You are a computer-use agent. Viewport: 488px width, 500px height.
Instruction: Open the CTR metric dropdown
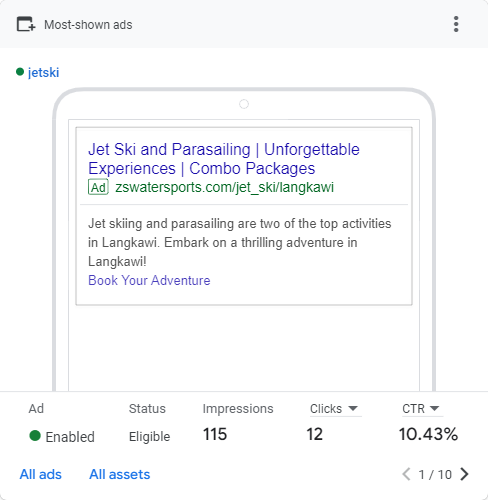421,409
